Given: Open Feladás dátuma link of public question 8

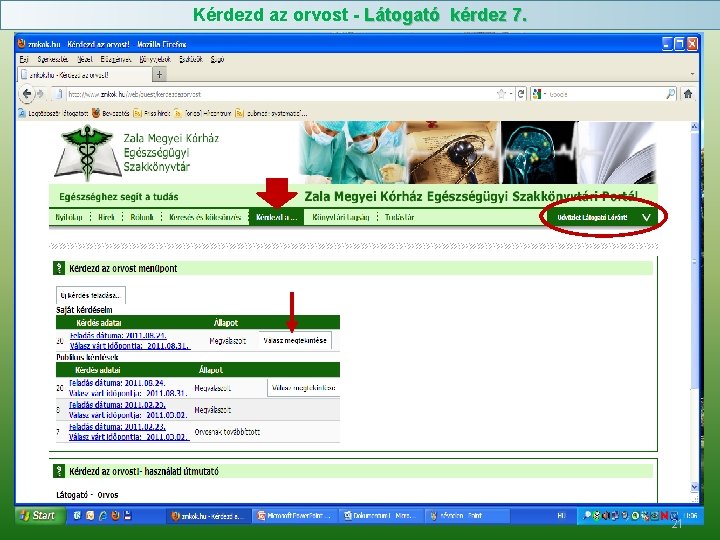Looking at the screenshot, I should (x=118, y=405).
